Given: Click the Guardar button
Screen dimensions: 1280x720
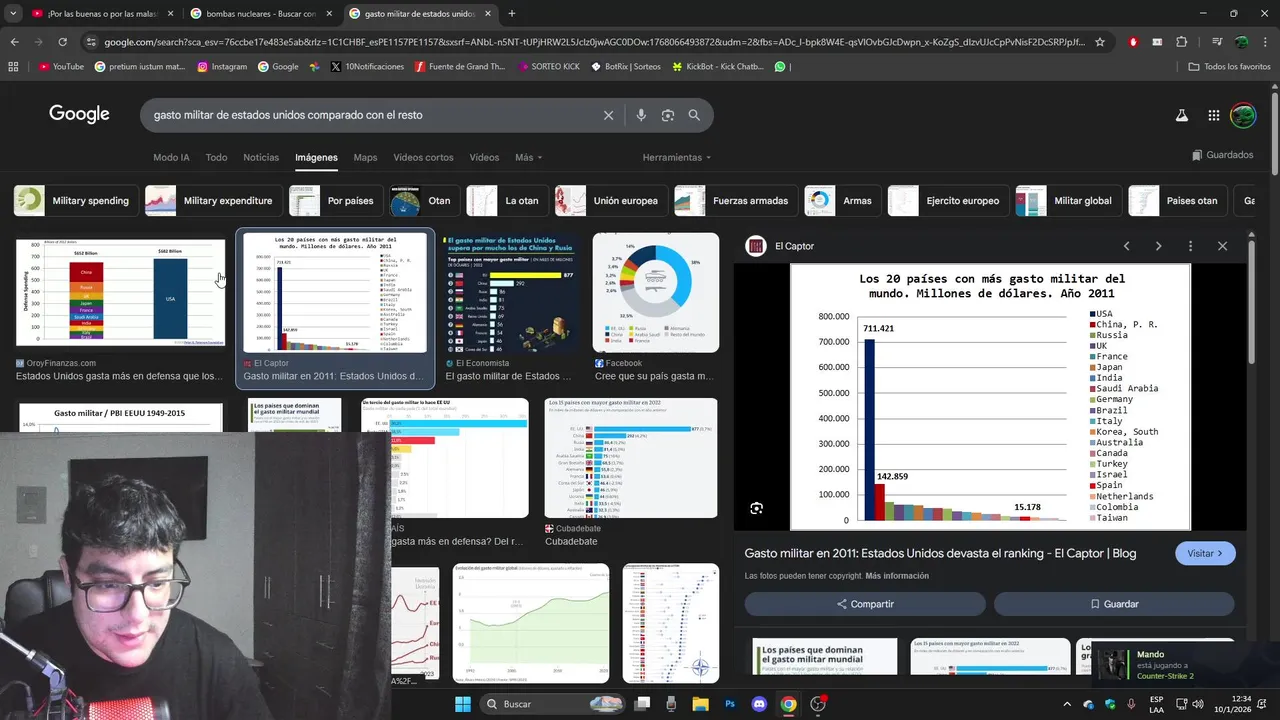Looking at the screenshot, I should (x=1114, y=604).
